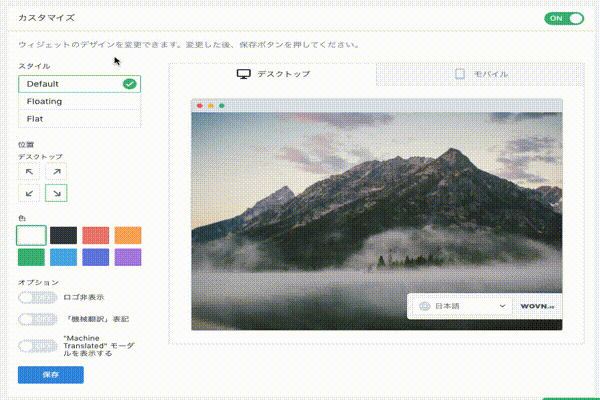Viewport: 600px width, 400px height.
Task: Pick the red color swatch
Action: coord(96,235)
